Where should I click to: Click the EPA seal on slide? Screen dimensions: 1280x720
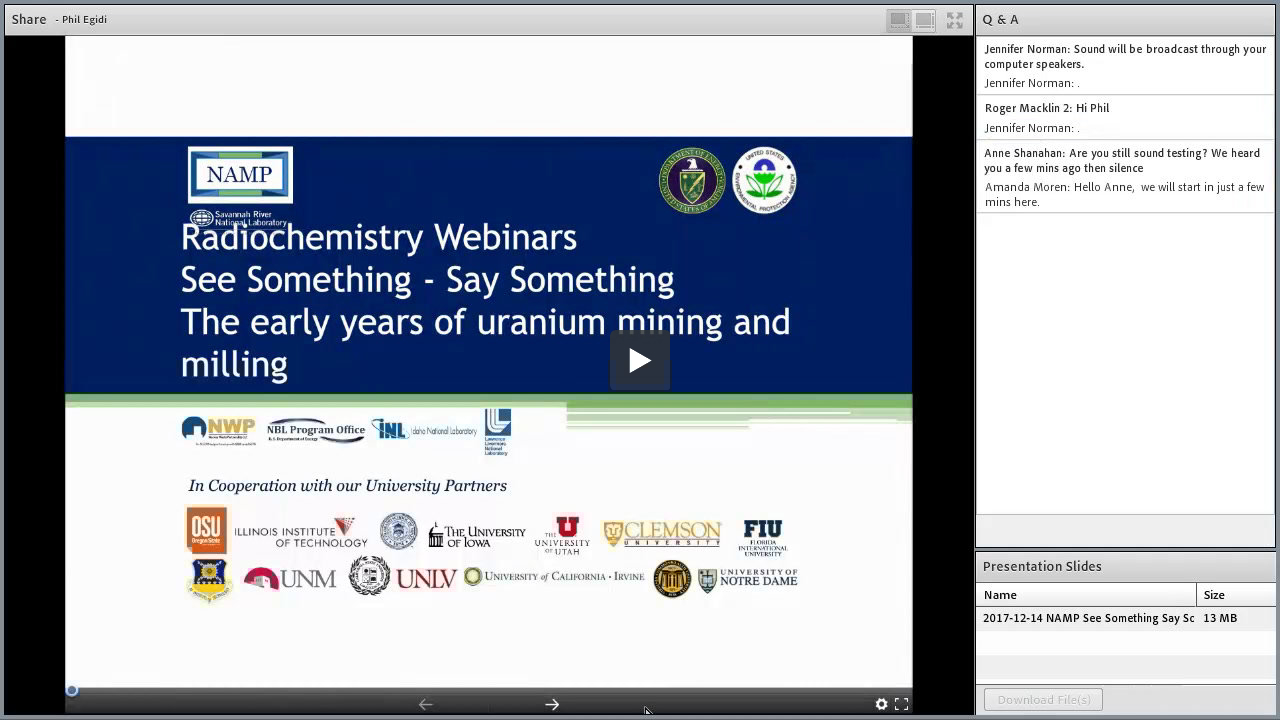764,180
